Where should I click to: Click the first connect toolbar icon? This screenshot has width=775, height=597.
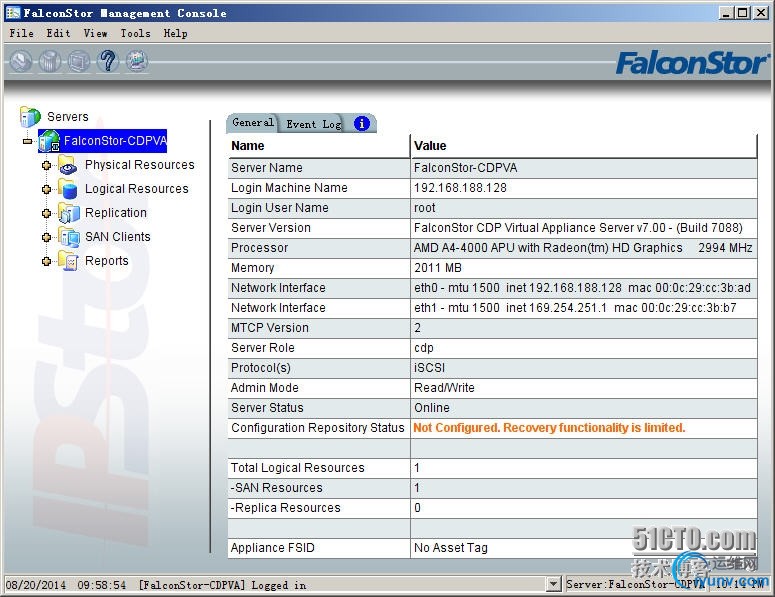click(21, 62)
